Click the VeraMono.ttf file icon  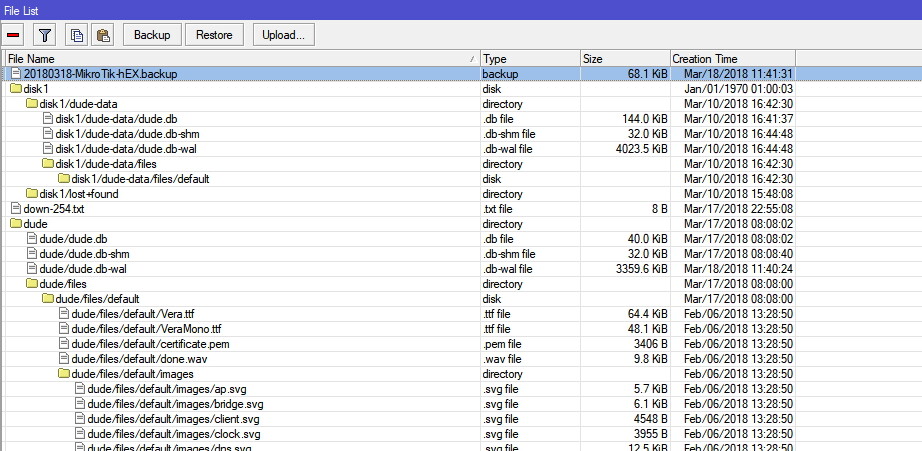[64, 329]
